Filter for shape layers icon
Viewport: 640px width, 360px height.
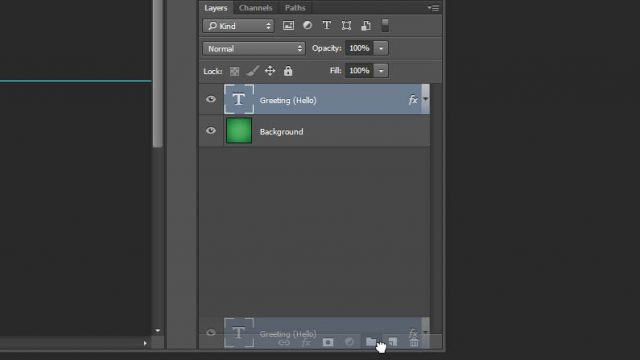[x=346, y=26]
